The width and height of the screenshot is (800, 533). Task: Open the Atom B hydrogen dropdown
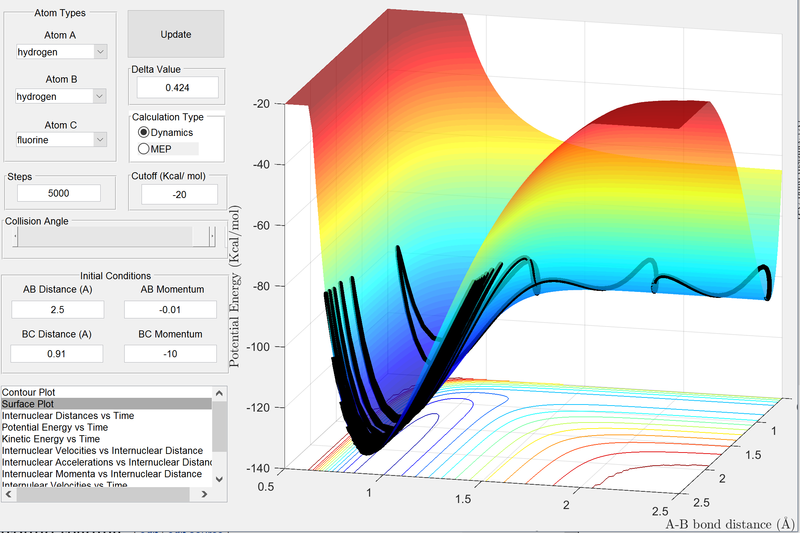pos(61,96)
